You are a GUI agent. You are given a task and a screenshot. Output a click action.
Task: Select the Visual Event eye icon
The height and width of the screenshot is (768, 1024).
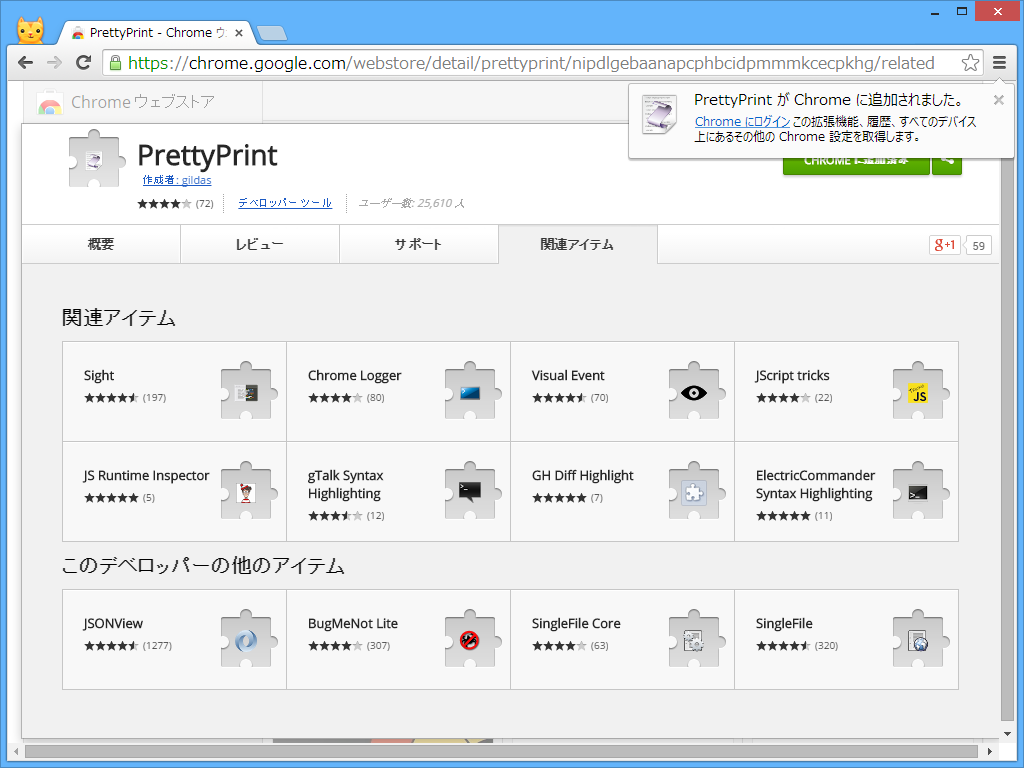coord(693,392)
